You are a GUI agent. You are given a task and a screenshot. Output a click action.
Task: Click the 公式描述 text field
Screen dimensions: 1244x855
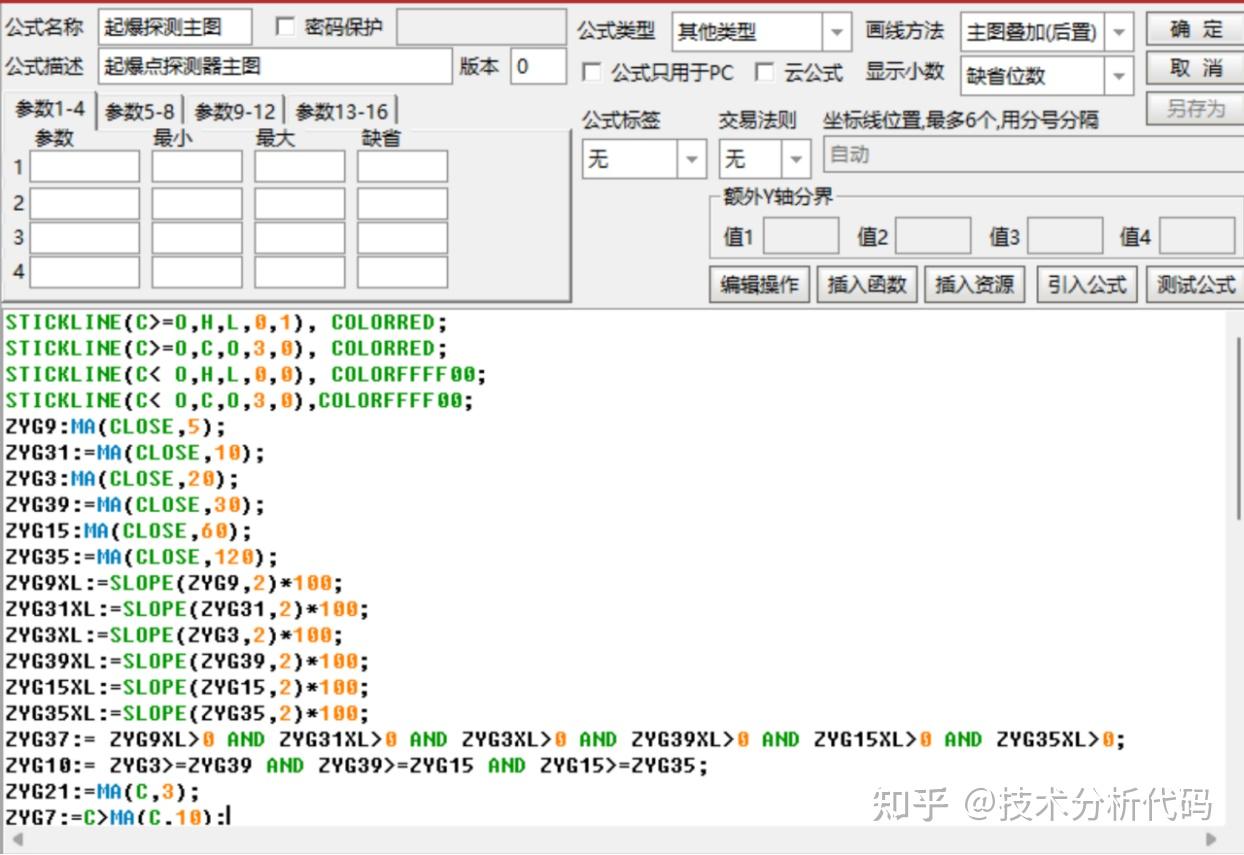coord(275,66)
